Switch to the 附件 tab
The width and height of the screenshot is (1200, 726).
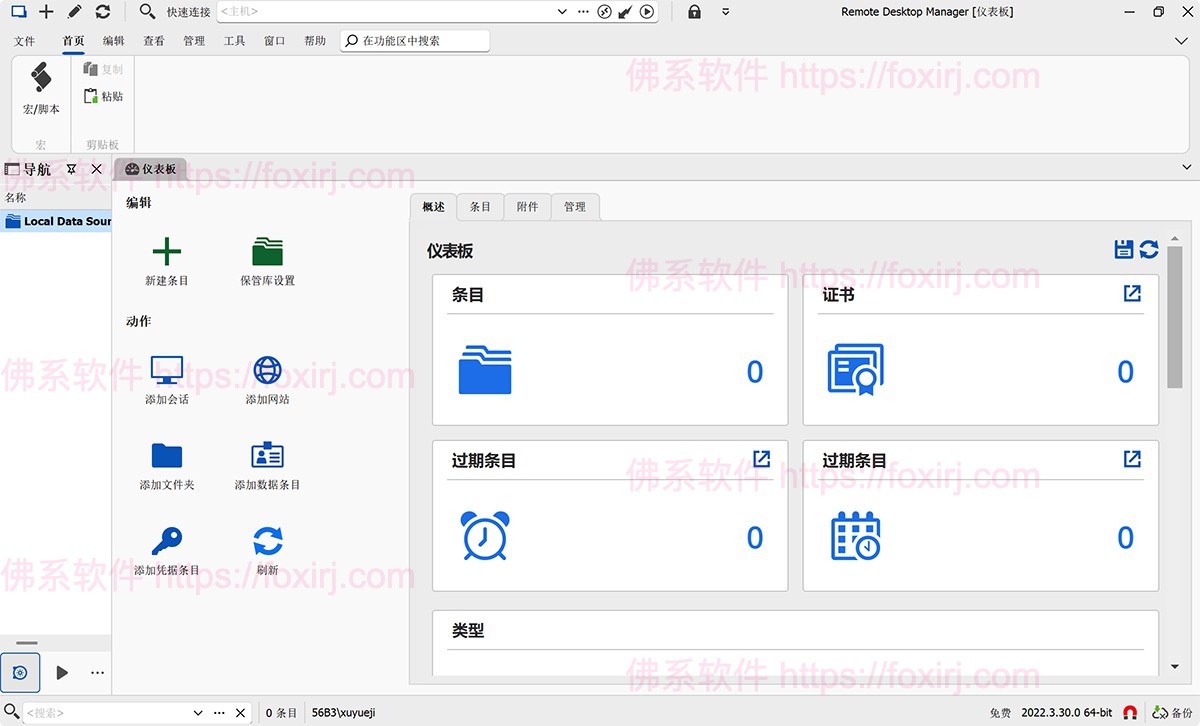(527, 207)
